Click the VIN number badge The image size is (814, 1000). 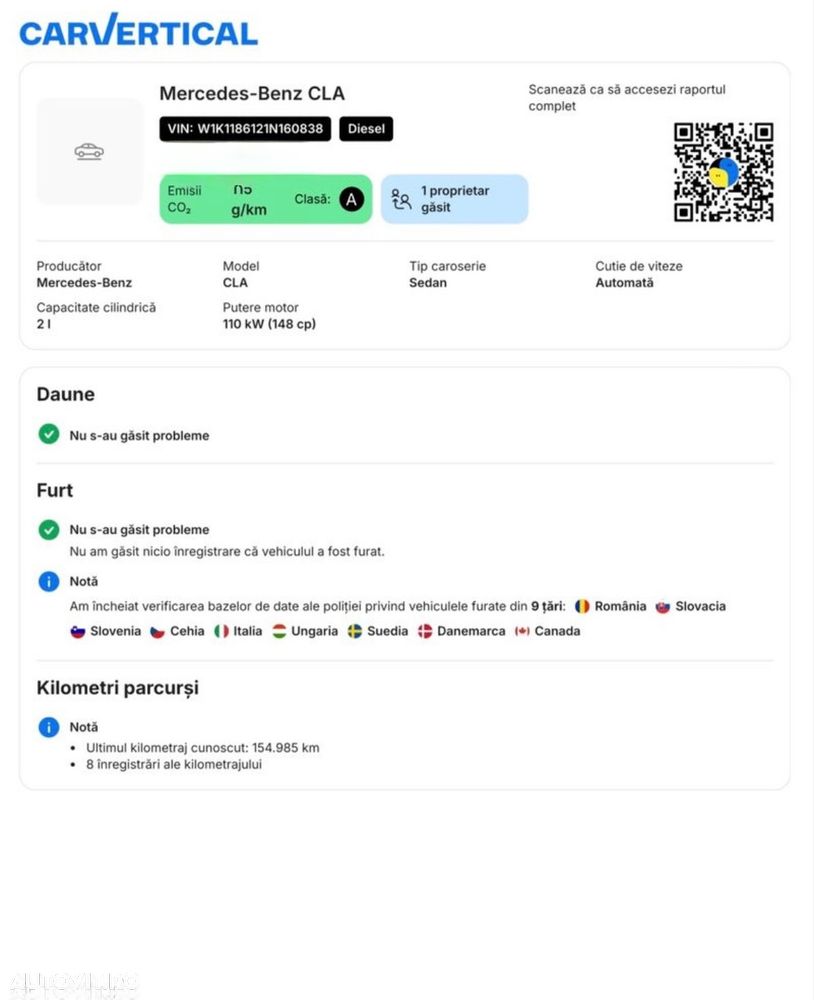pyautogui.click(x=245, y=129)
